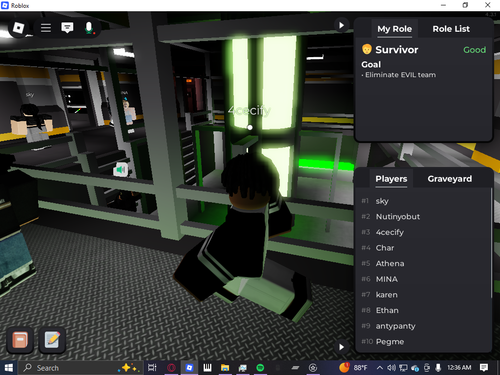Screen dimensions: 500x375
Task: Open the network icon in tray
Action: point(403,368)
